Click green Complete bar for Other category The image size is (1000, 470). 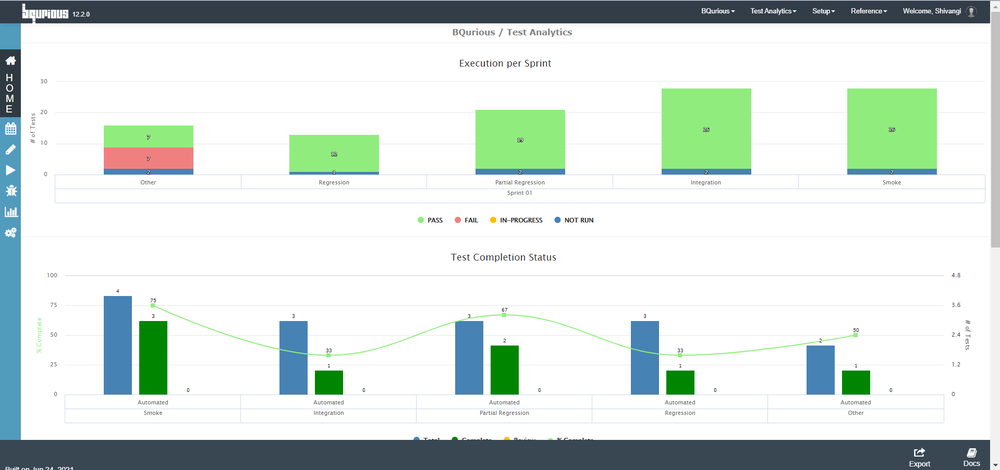856,383
